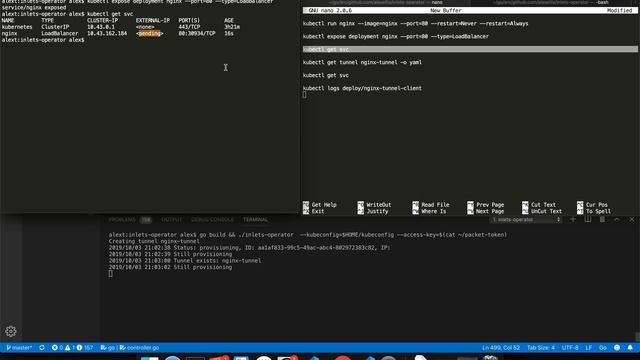
Task: Click the master* git branch indicator
Action: [x=19, y=348]
